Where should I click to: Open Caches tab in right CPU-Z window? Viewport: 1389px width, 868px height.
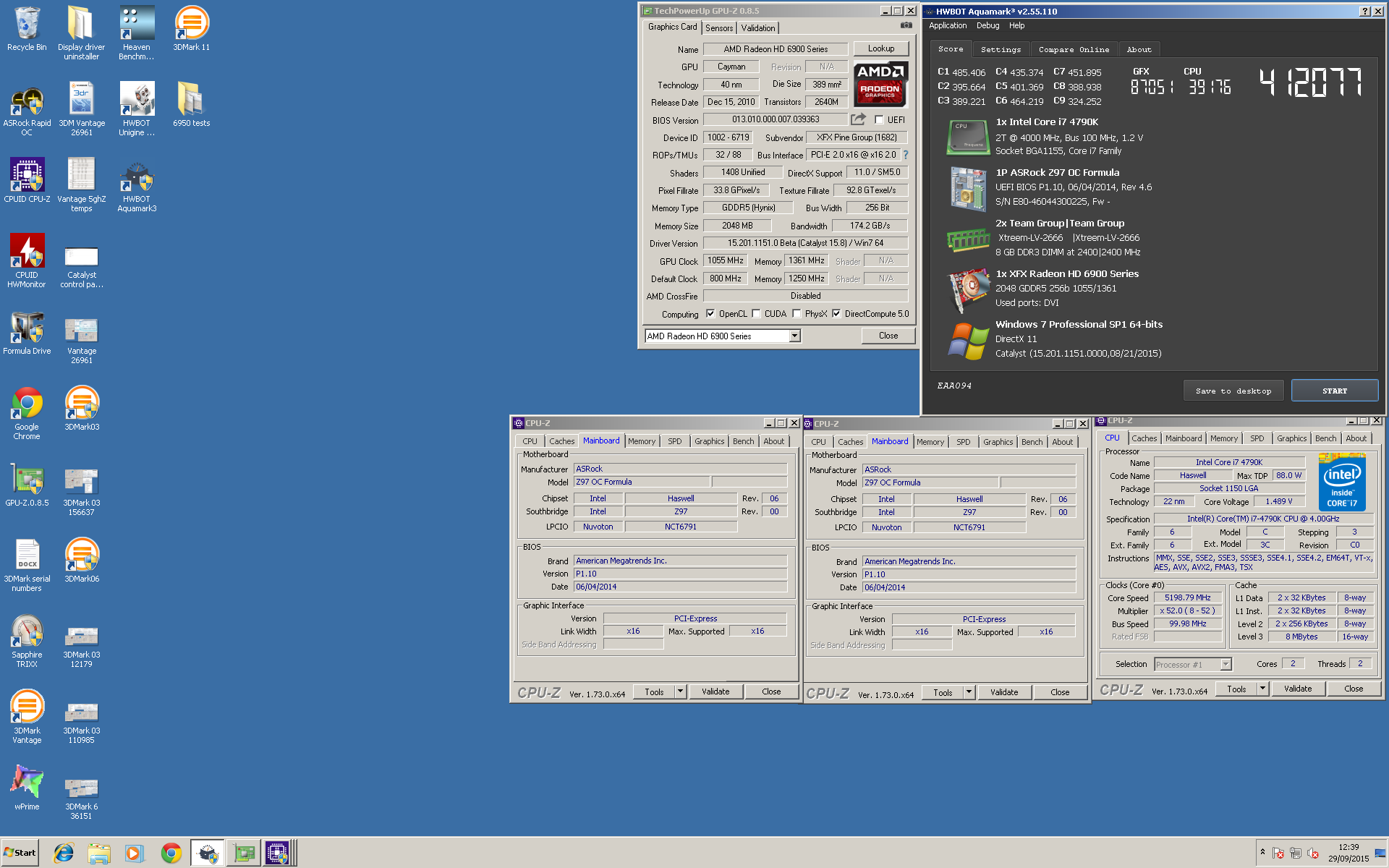click(x=1144, y=438)
